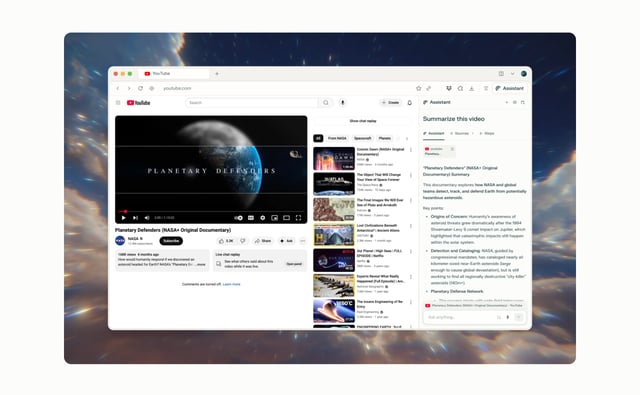Open the Cosmic Dawn video thumbnail
Image resolution: width=640 pixels, height=395 pixels.
coord(334,158)
